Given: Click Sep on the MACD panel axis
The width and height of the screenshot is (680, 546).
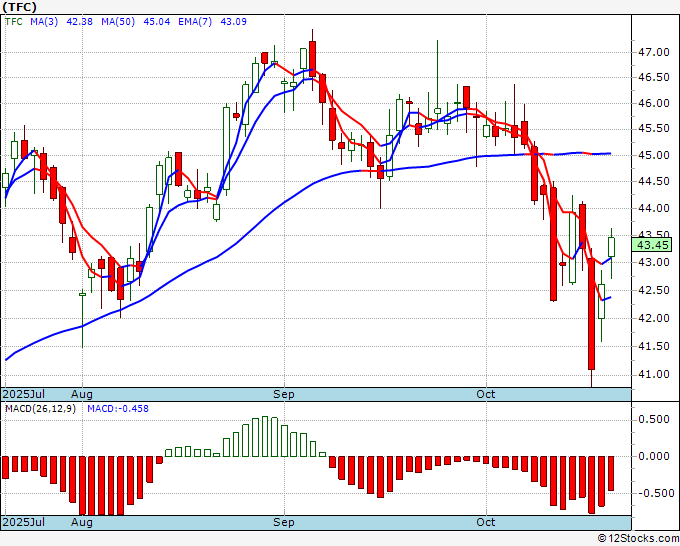Looking at the screenshot, I should [284, 522].
